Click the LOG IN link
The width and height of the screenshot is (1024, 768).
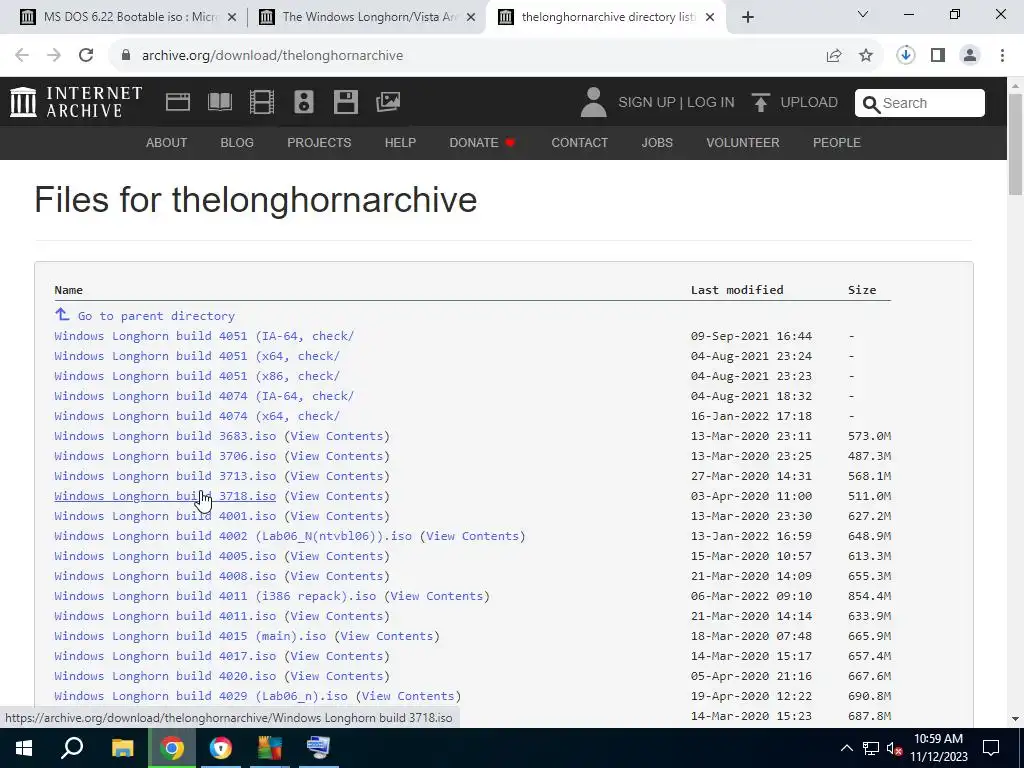[711, 103]
